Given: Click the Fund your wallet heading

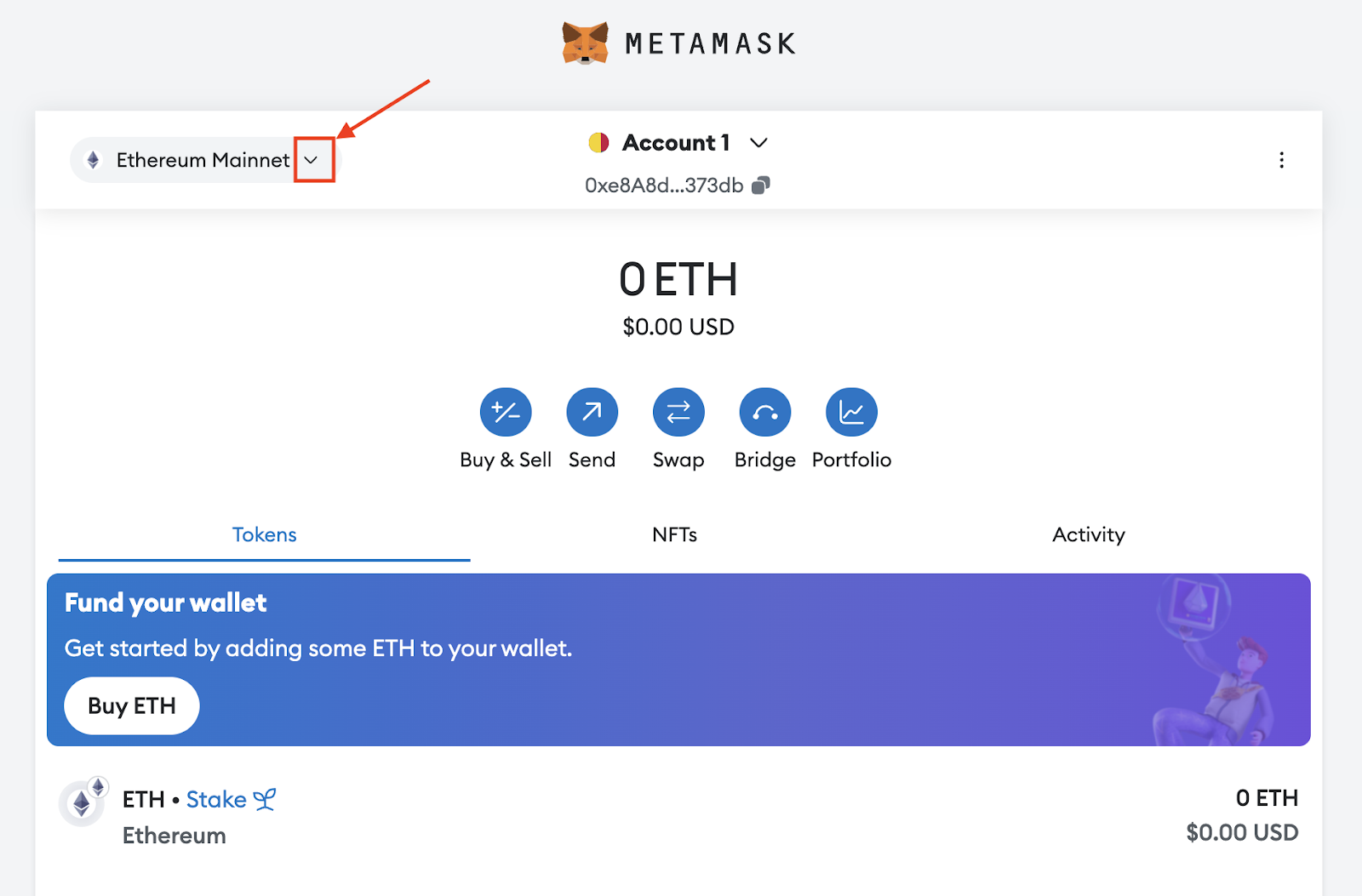Looking at the screenshot, I should (x=166, y=603).
